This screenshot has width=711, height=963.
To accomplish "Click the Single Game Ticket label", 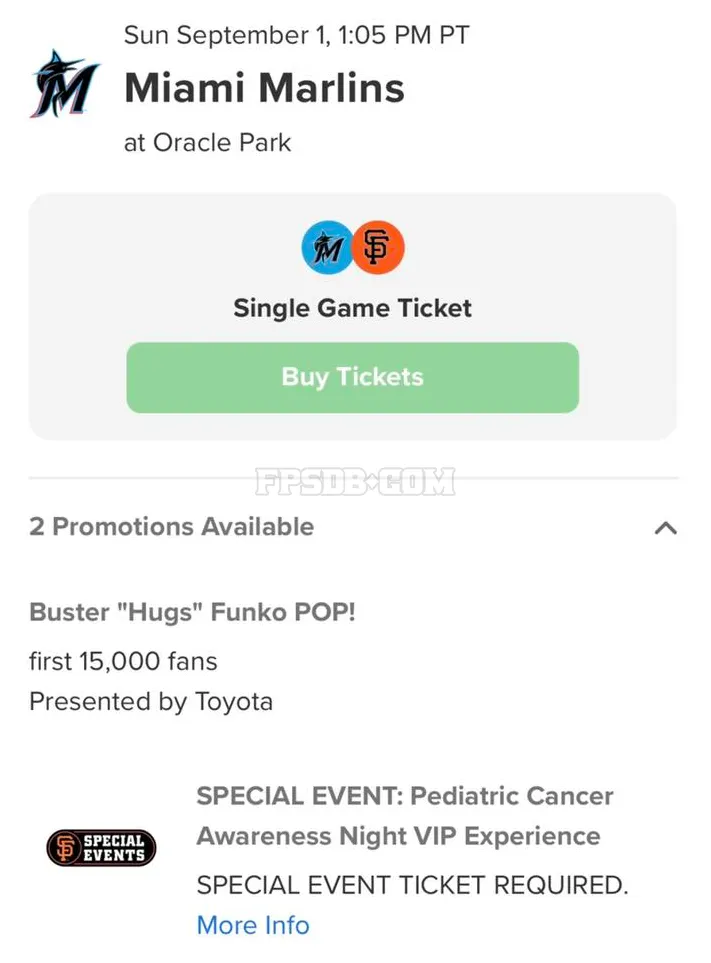I will coord(352,308).
